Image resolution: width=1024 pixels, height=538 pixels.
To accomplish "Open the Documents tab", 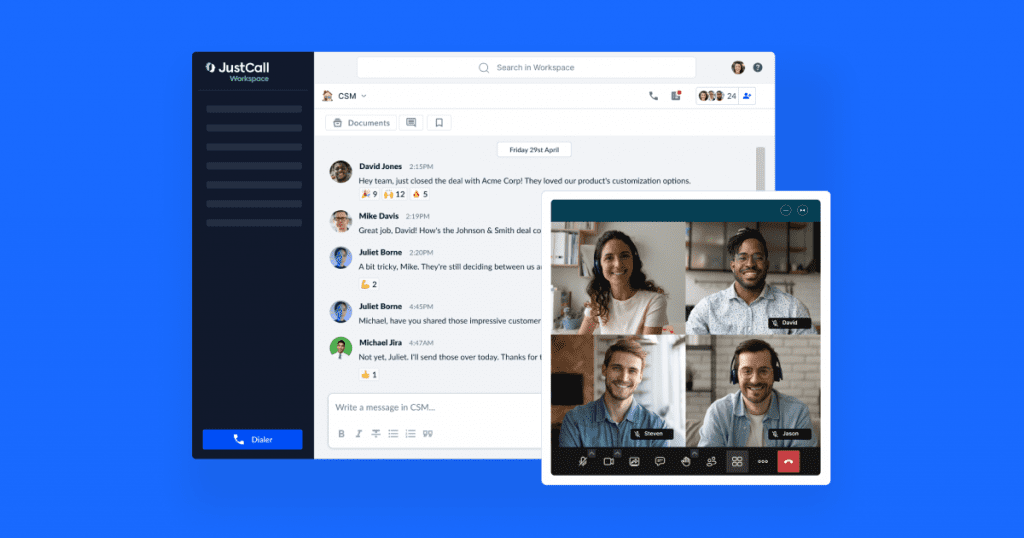I will [x=361, y=123].
